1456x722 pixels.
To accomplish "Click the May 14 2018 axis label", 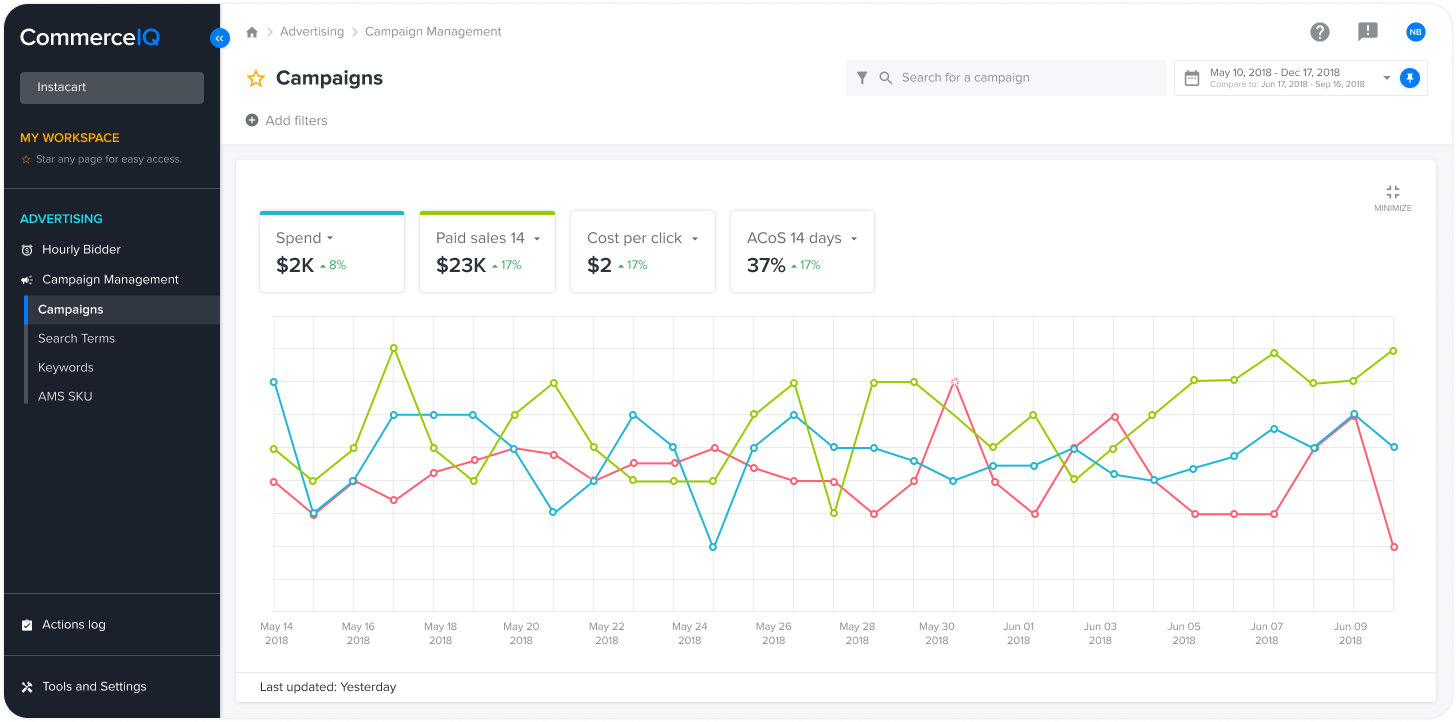I will coord(276,633).
